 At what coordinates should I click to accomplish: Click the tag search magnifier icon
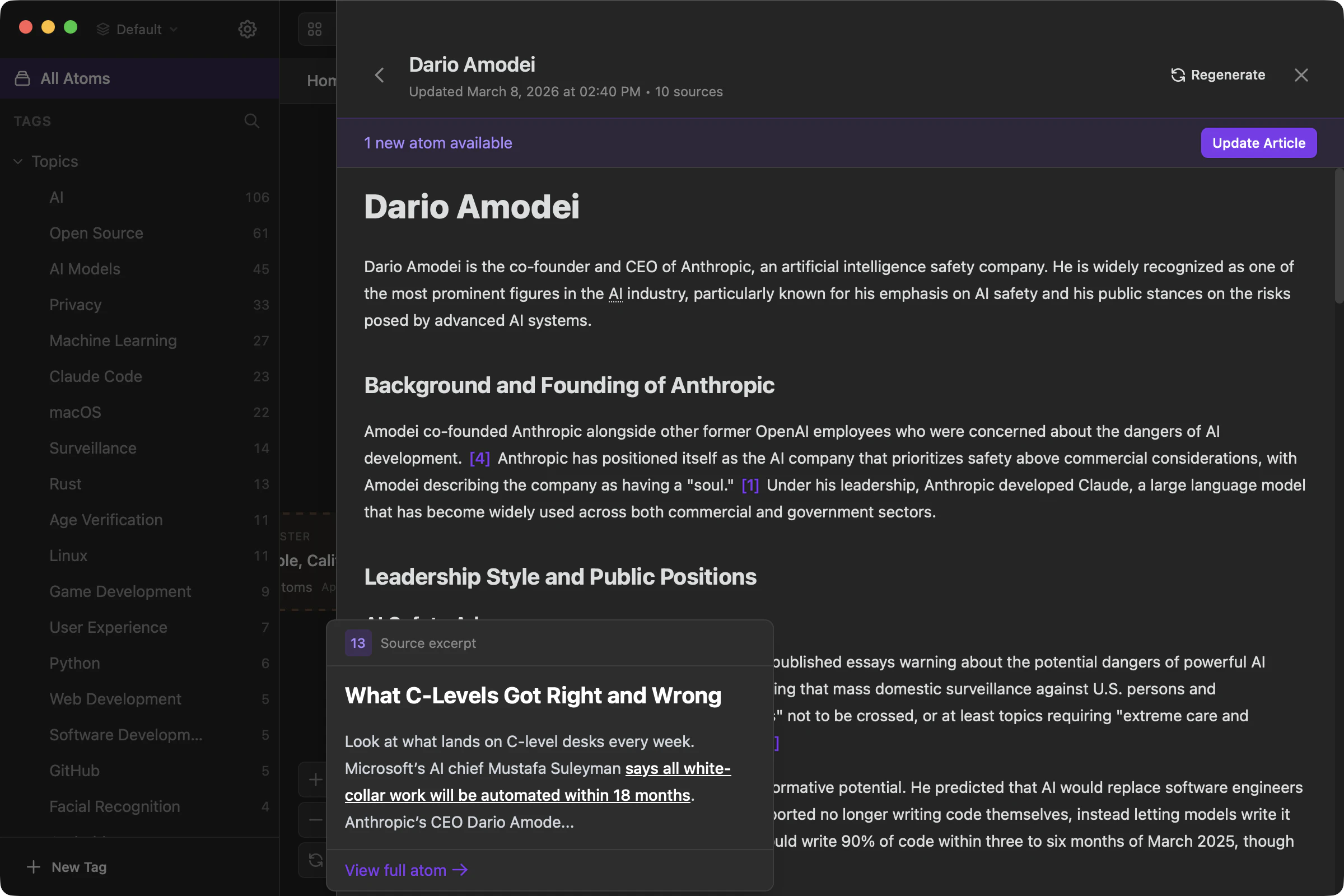point(251,120)
